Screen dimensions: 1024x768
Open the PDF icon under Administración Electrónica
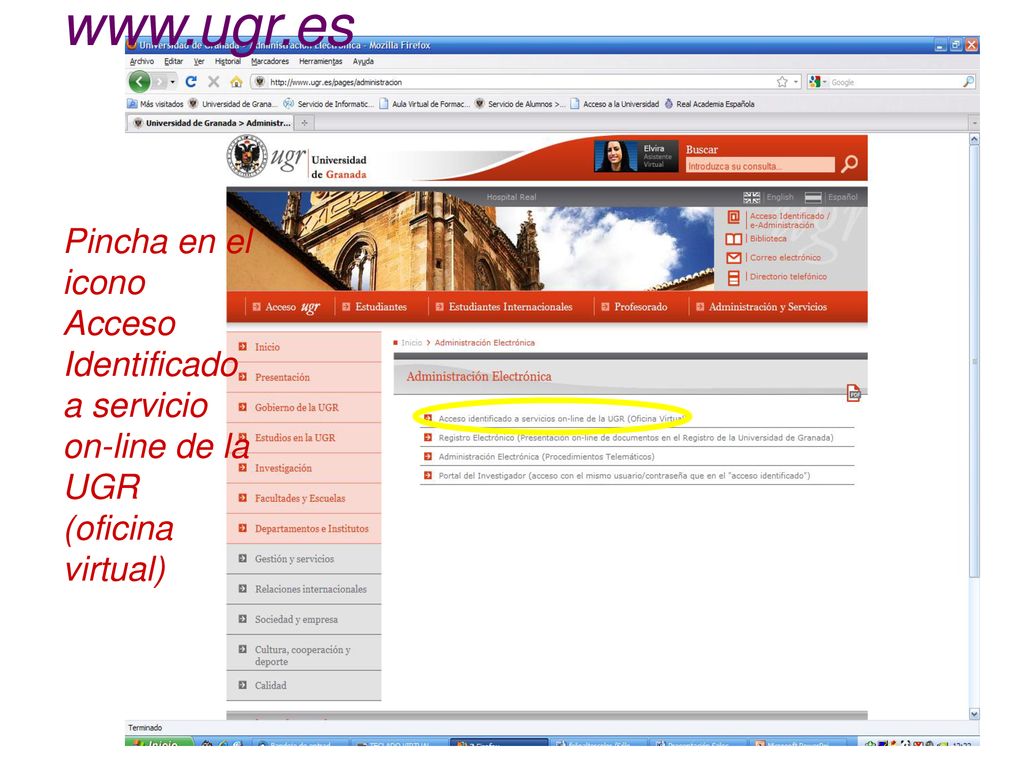pyautogui.click(x=854, y=393)
